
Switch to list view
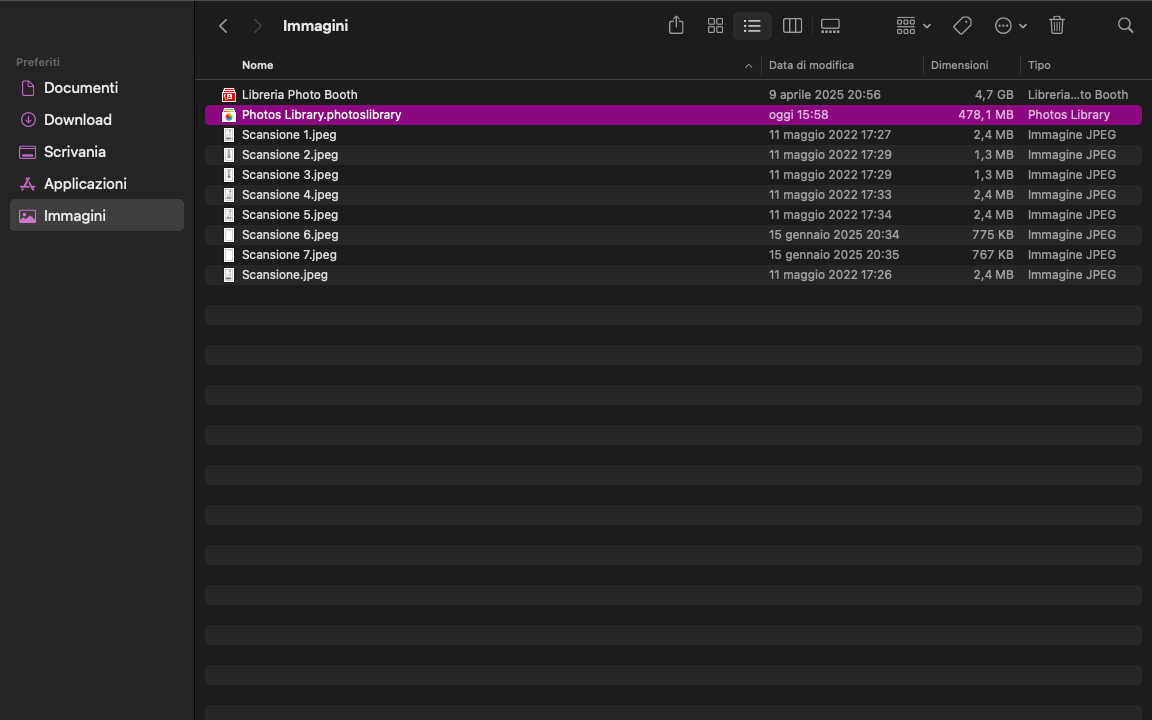point(752,26)
